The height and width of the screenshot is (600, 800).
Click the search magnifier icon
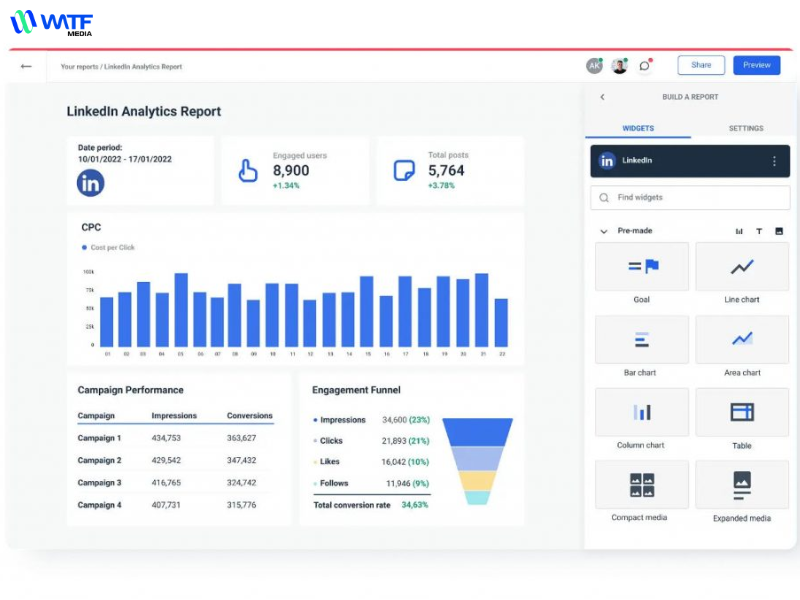[604, 197]
